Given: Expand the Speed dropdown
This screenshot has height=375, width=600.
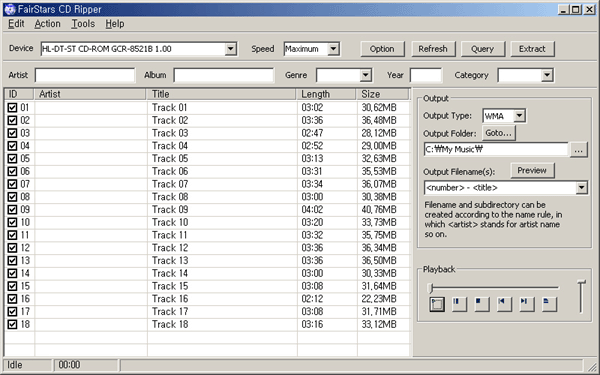Looking at the screenshot, I should [x=333, y=49].
